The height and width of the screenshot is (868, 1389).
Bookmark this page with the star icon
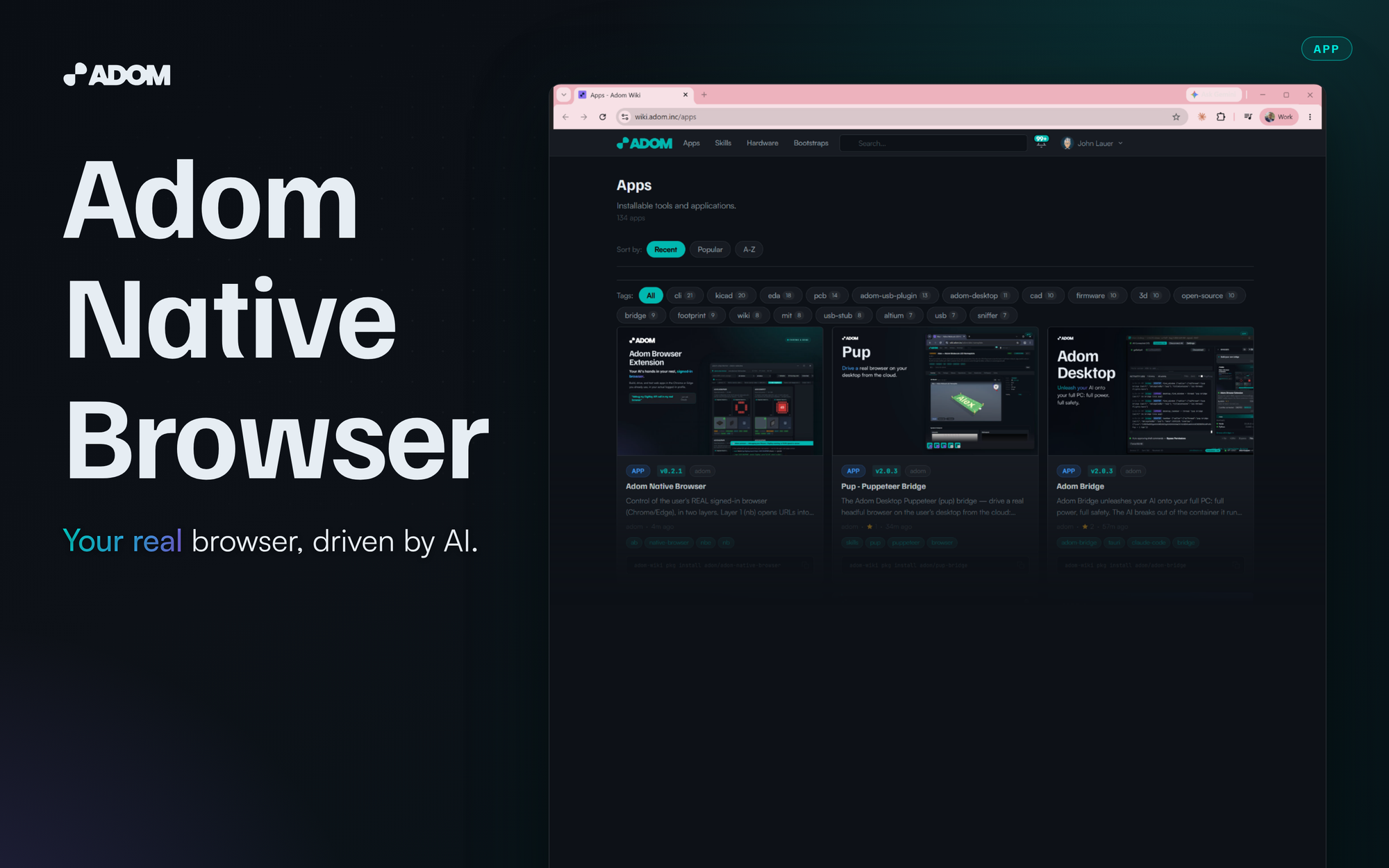pyautogui.click(x=1176, y=117)
